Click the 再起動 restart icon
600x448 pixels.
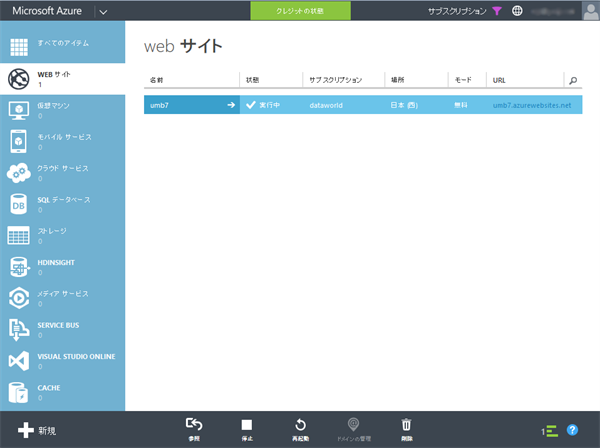pyautogui.click(x=300, y=425)
